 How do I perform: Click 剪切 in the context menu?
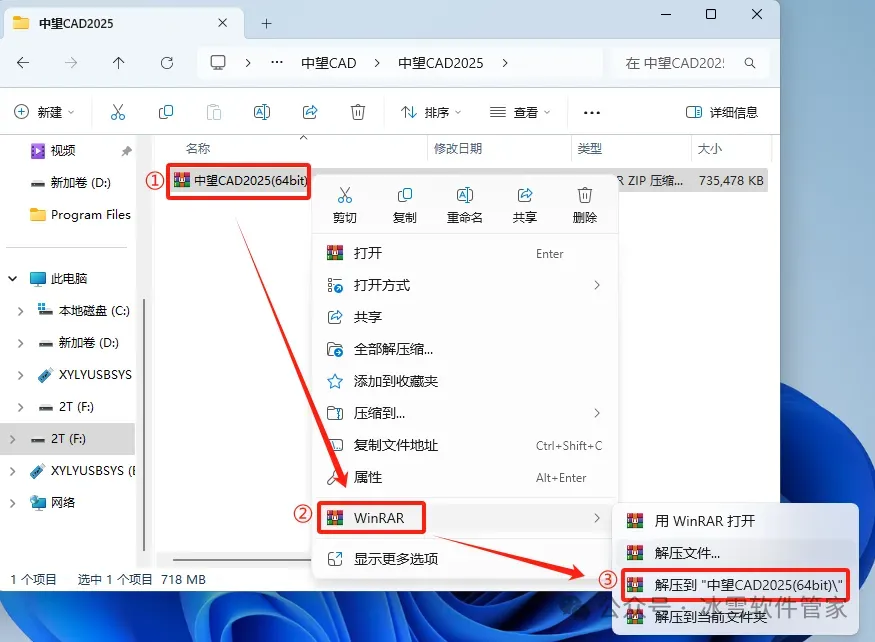point(344,205)
